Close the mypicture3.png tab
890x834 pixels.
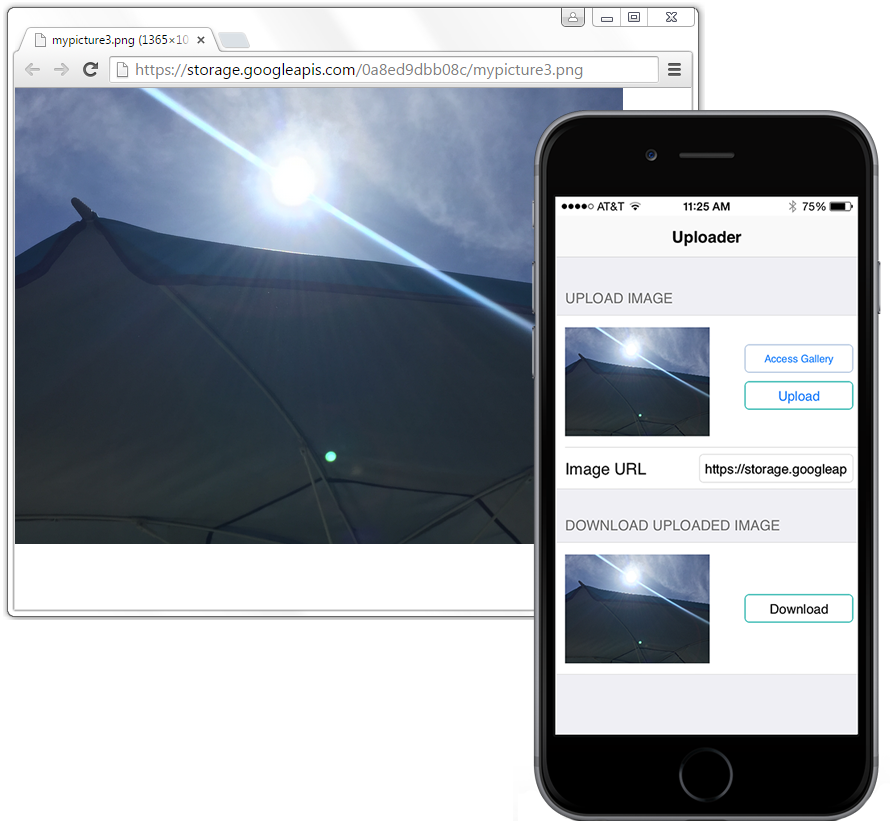tap(201, 41)
